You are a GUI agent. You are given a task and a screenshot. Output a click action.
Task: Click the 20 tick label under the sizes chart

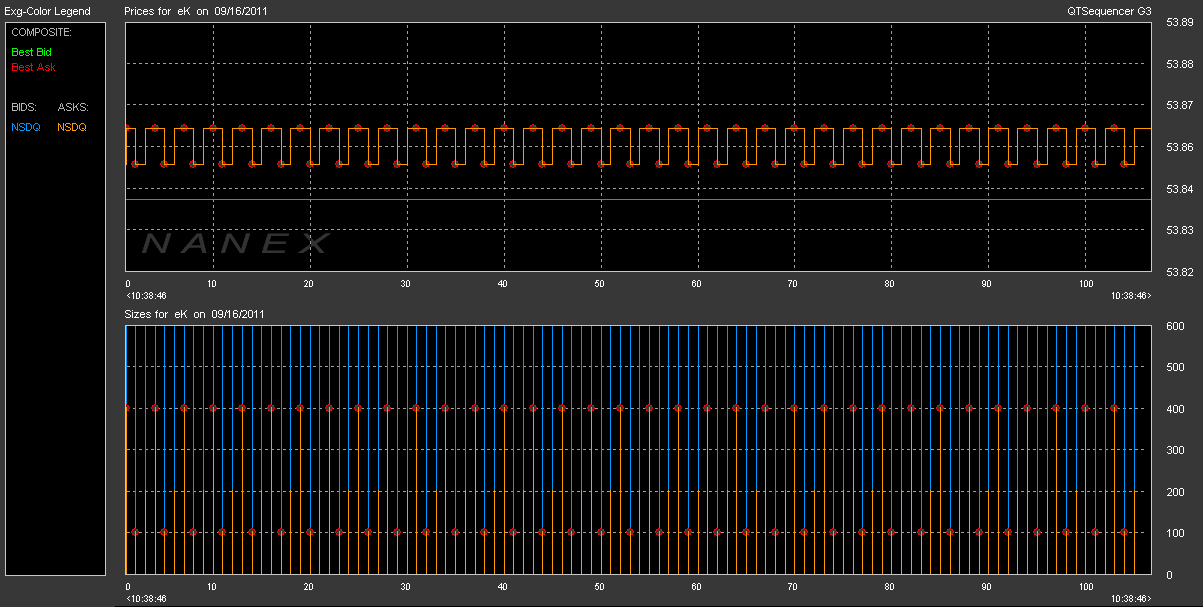coord(308,586)
